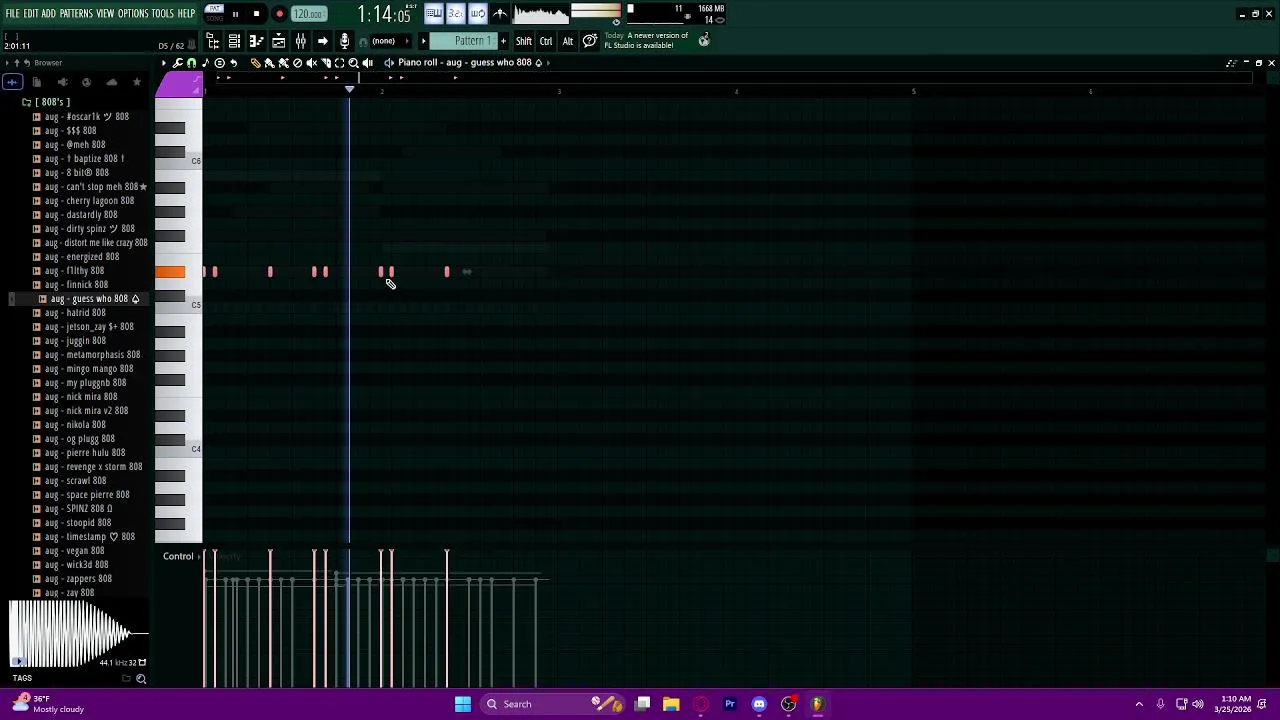The height and width of the screenshot is (720, 1280).
Task: Pause playback with pause button
Action: 235,14
